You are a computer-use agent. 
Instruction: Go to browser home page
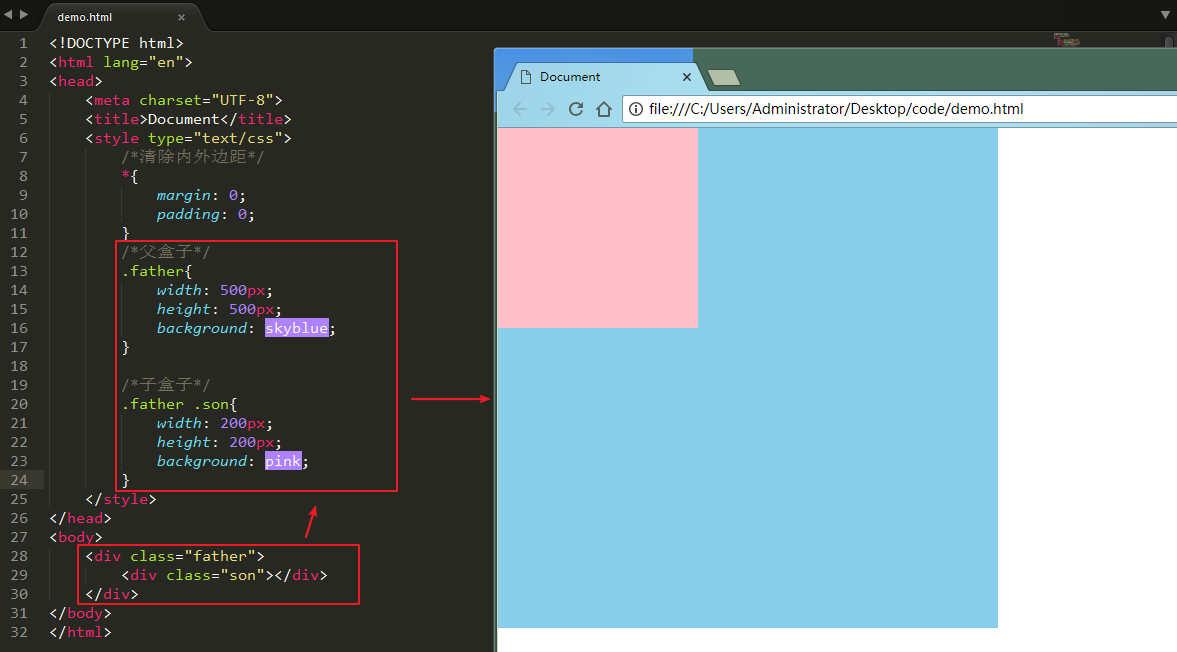pyautogui.click(x=604, y=110)
